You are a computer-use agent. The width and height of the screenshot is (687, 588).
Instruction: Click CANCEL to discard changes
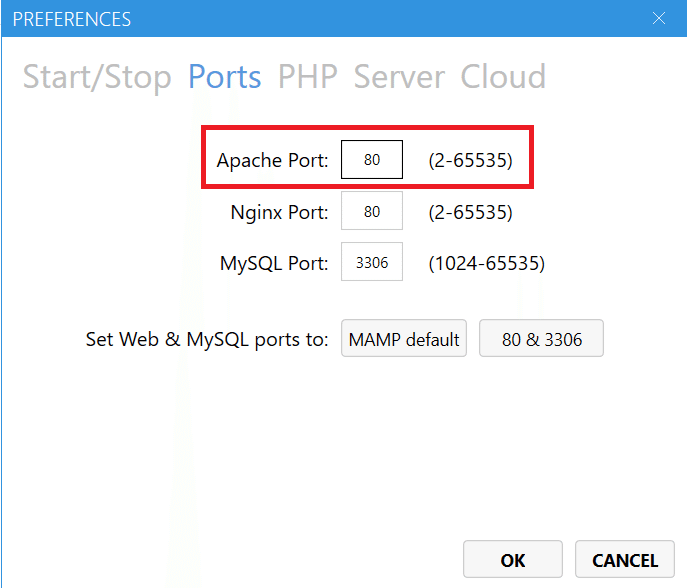[x=625, y=560]
